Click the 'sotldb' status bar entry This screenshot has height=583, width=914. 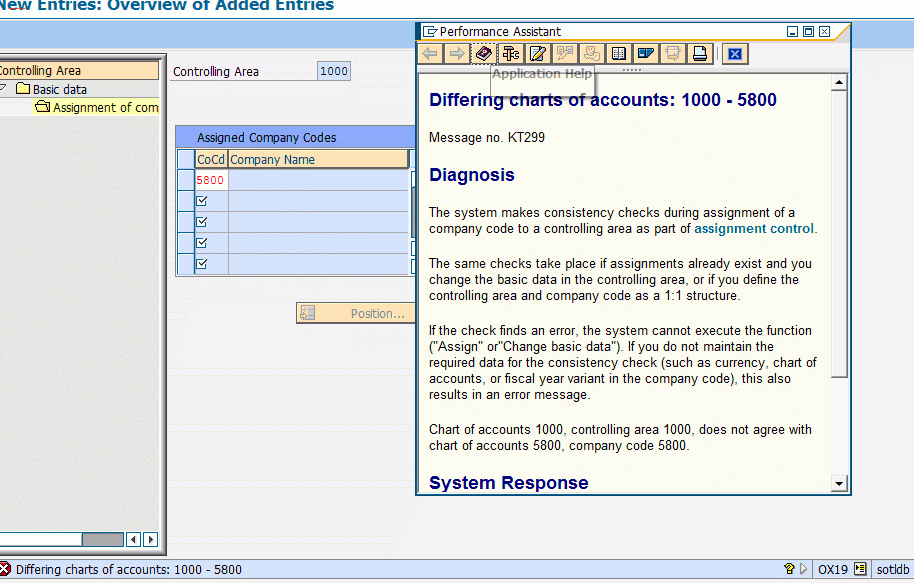pos(892,570)
